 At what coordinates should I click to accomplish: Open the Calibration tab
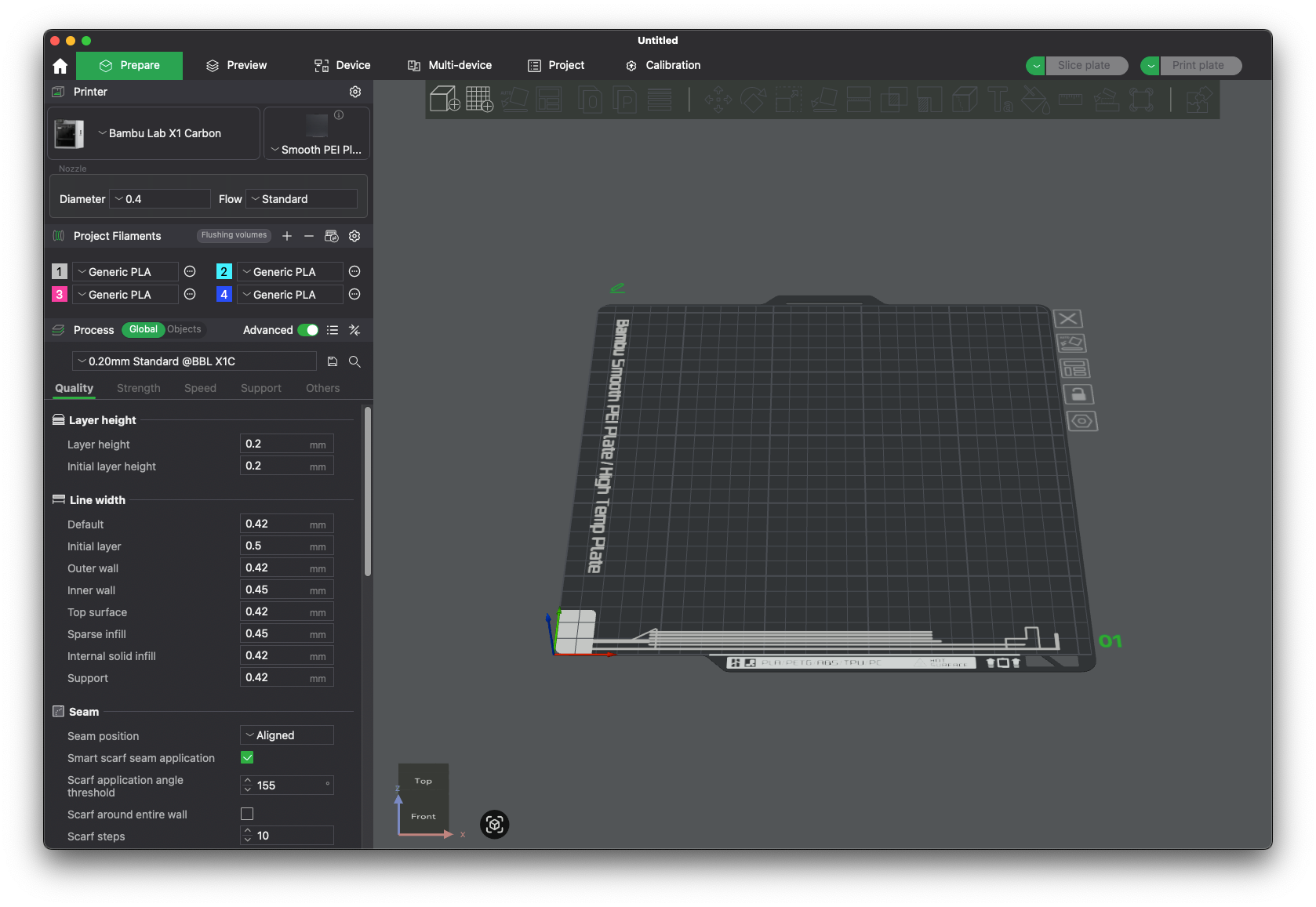pos(663,65)
